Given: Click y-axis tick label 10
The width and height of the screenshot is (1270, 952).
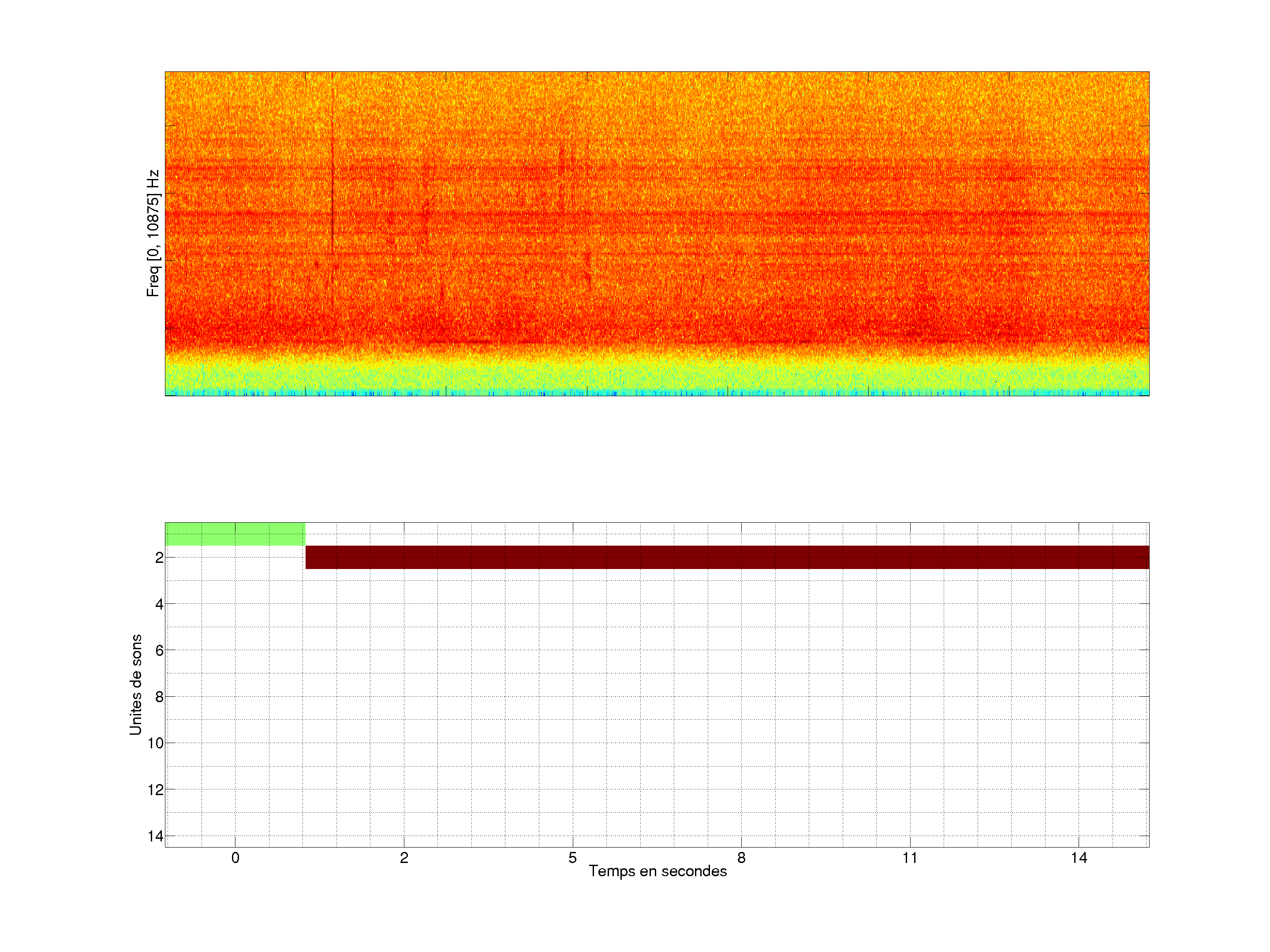Looking at the screenshot, I should [156, 743].
